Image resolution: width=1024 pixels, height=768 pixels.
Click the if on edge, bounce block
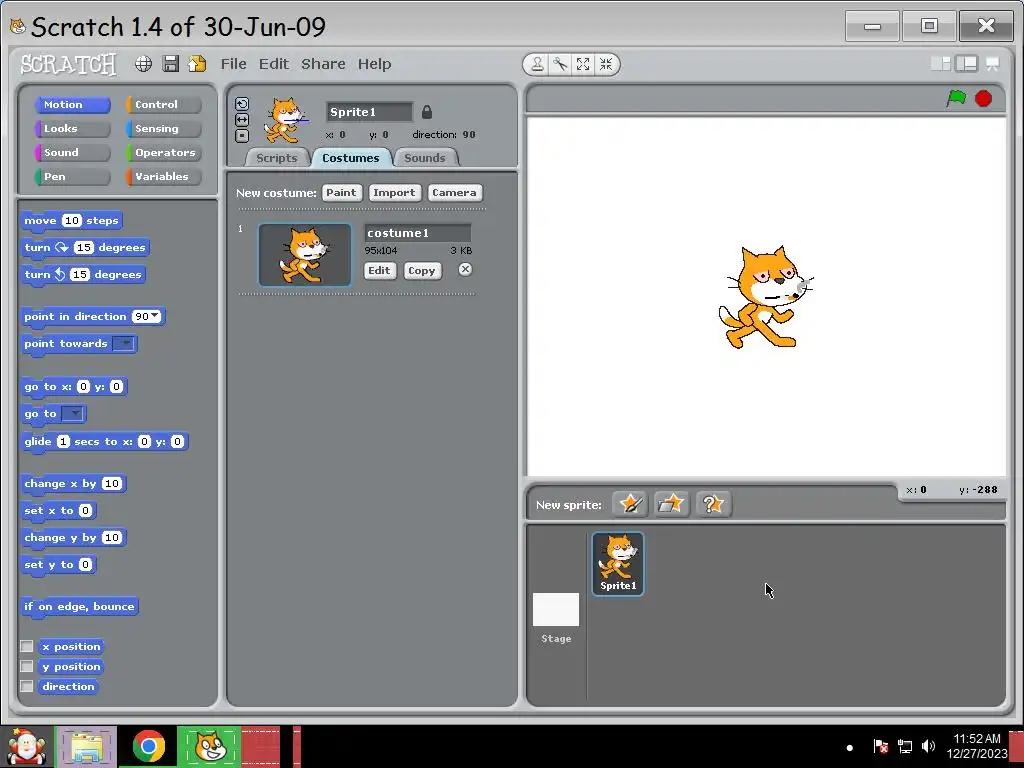pyautogui.click(x=79, y=607)
